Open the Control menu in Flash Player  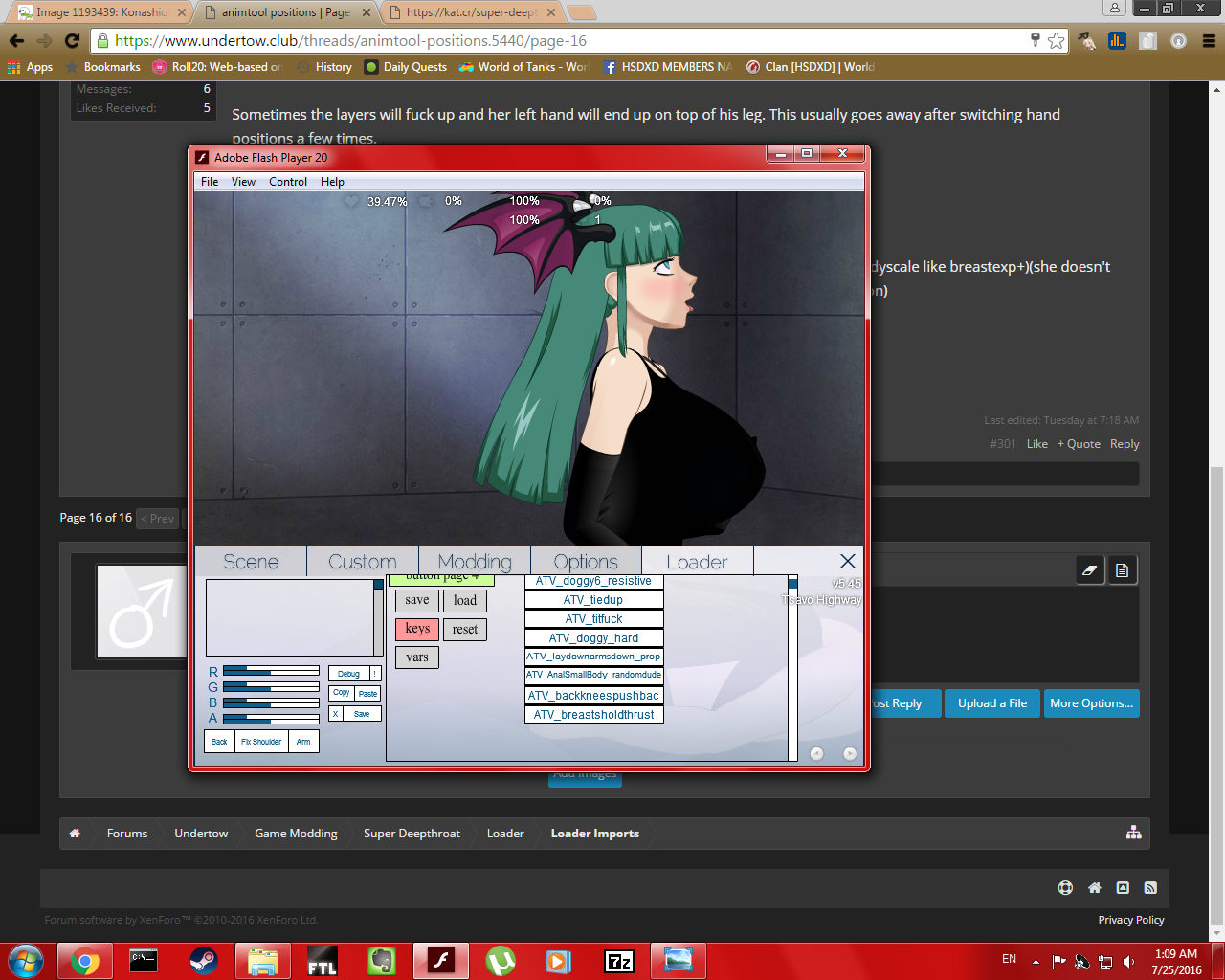pos(288,182)
